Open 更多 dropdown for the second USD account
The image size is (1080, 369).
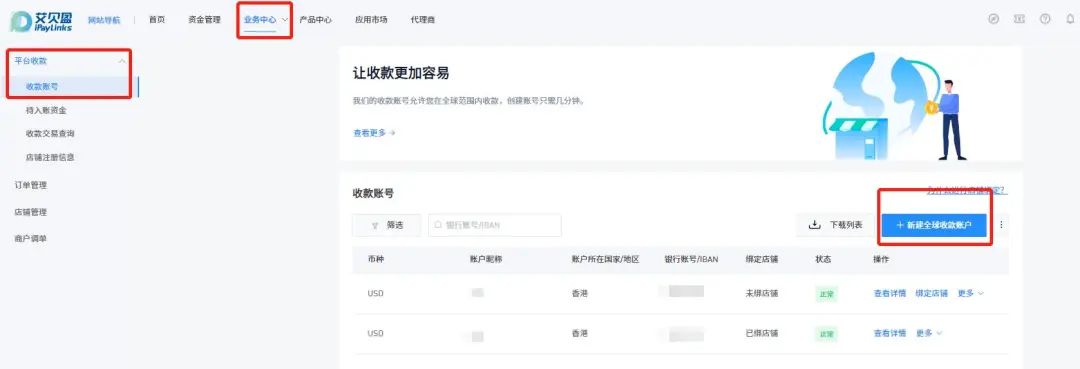pos(928,333)
